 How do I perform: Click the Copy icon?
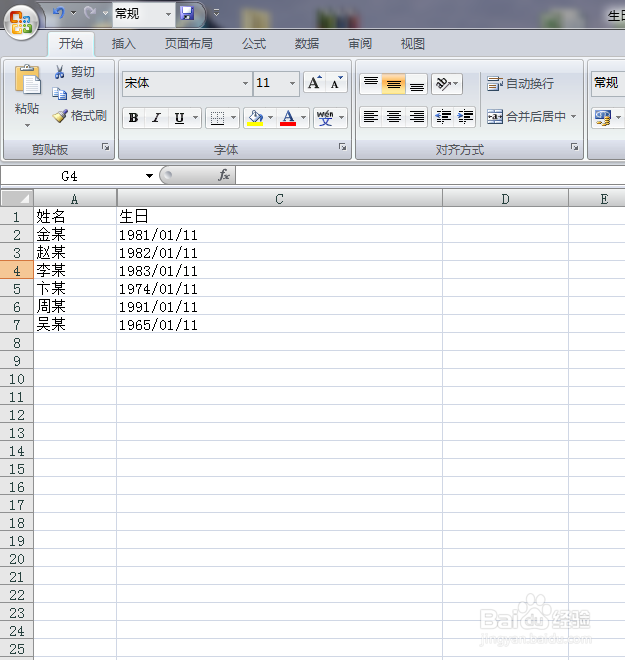60,93
